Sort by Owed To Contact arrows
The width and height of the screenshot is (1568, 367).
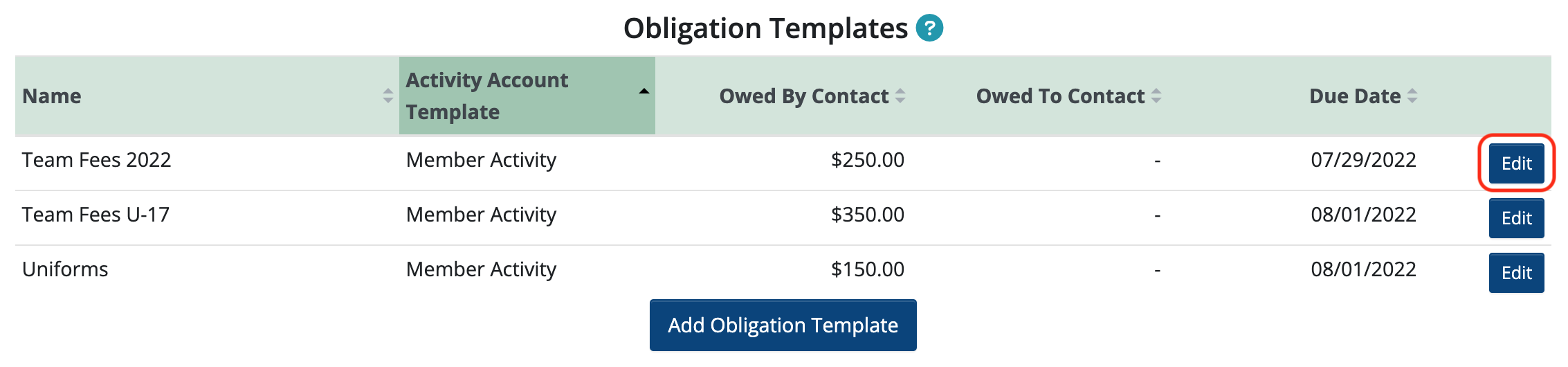click(x=1156, y=96)
